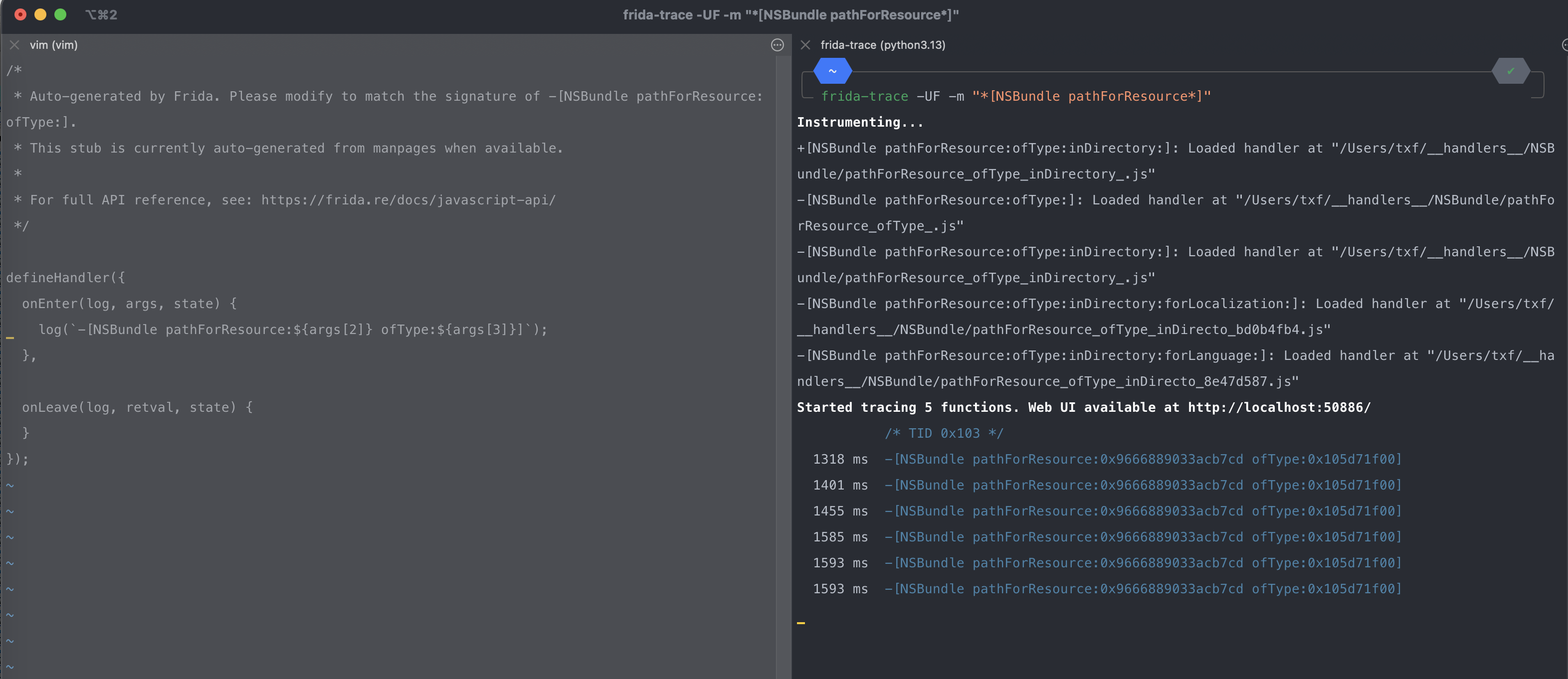Close the vim pane with its X icon
The image size is (1568, 679).
[14, 45]
